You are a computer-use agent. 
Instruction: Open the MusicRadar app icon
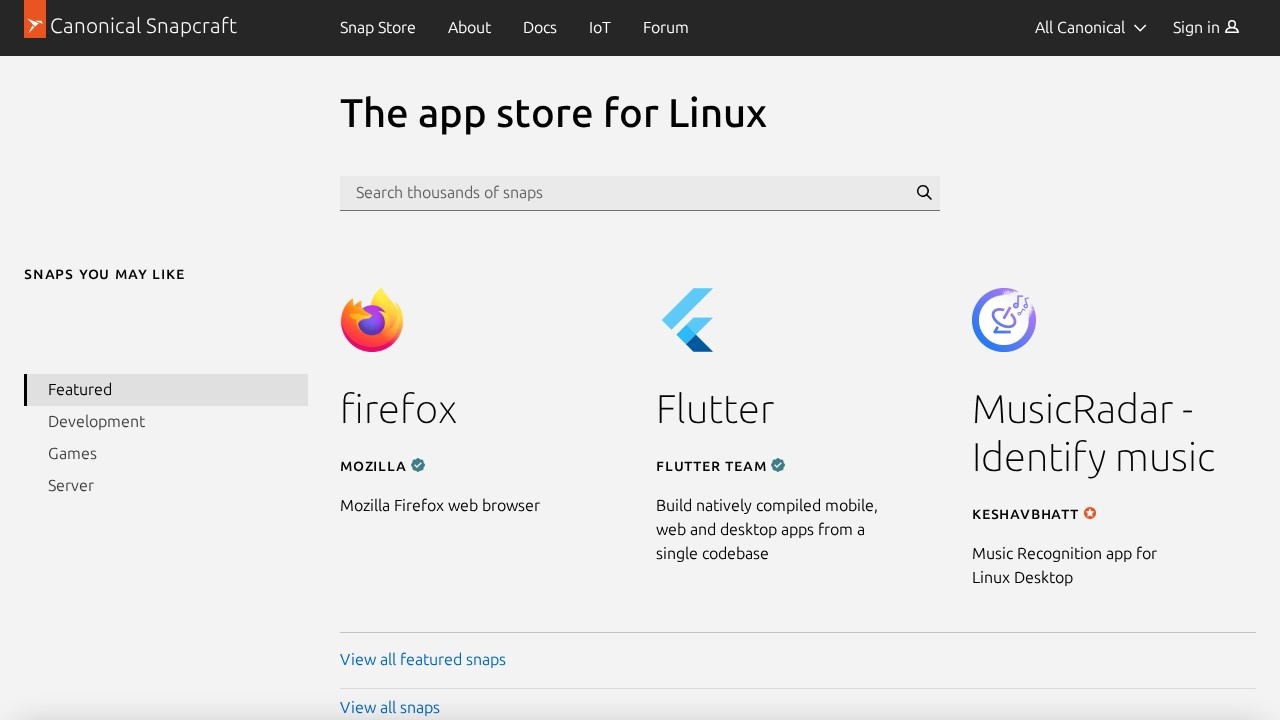tap(1004, 320)
